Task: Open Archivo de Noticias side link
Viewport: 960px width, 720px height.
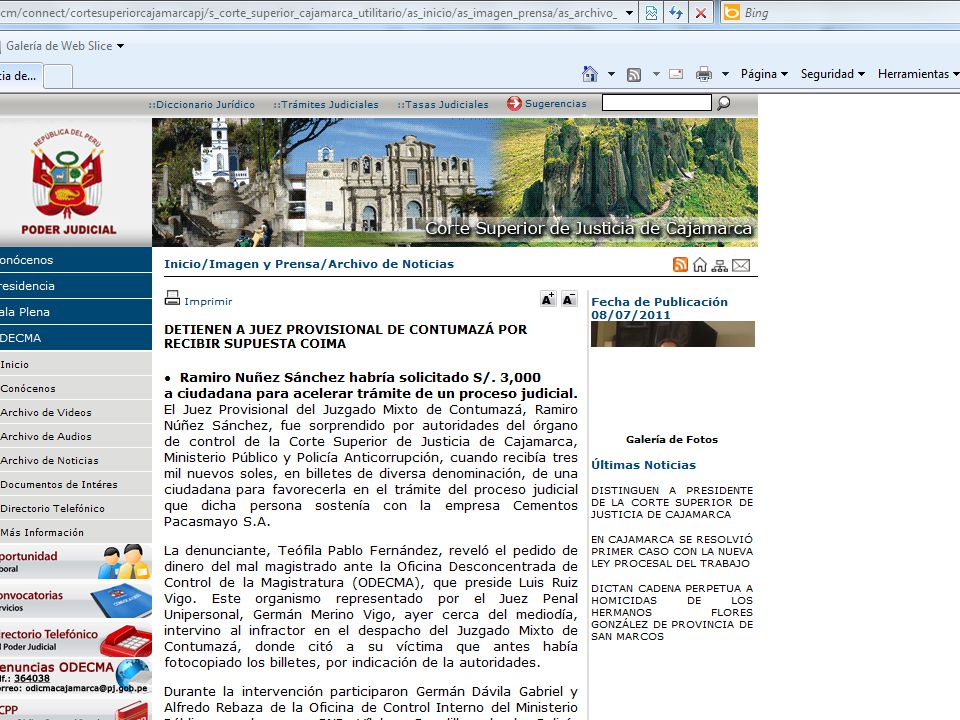Action: click(76, 460)
